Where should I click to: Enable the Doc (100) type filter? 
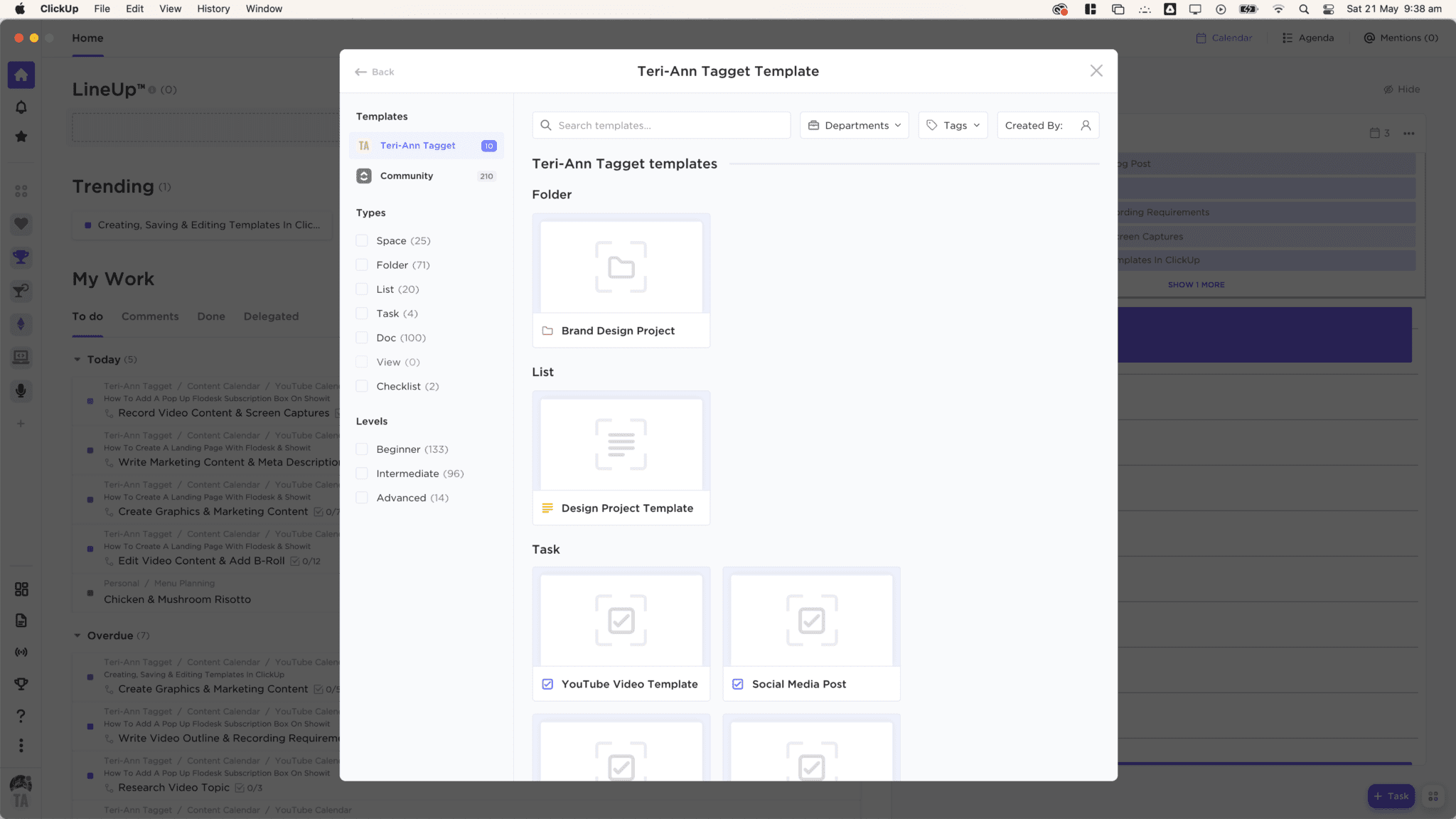click(x=363, y=338)
